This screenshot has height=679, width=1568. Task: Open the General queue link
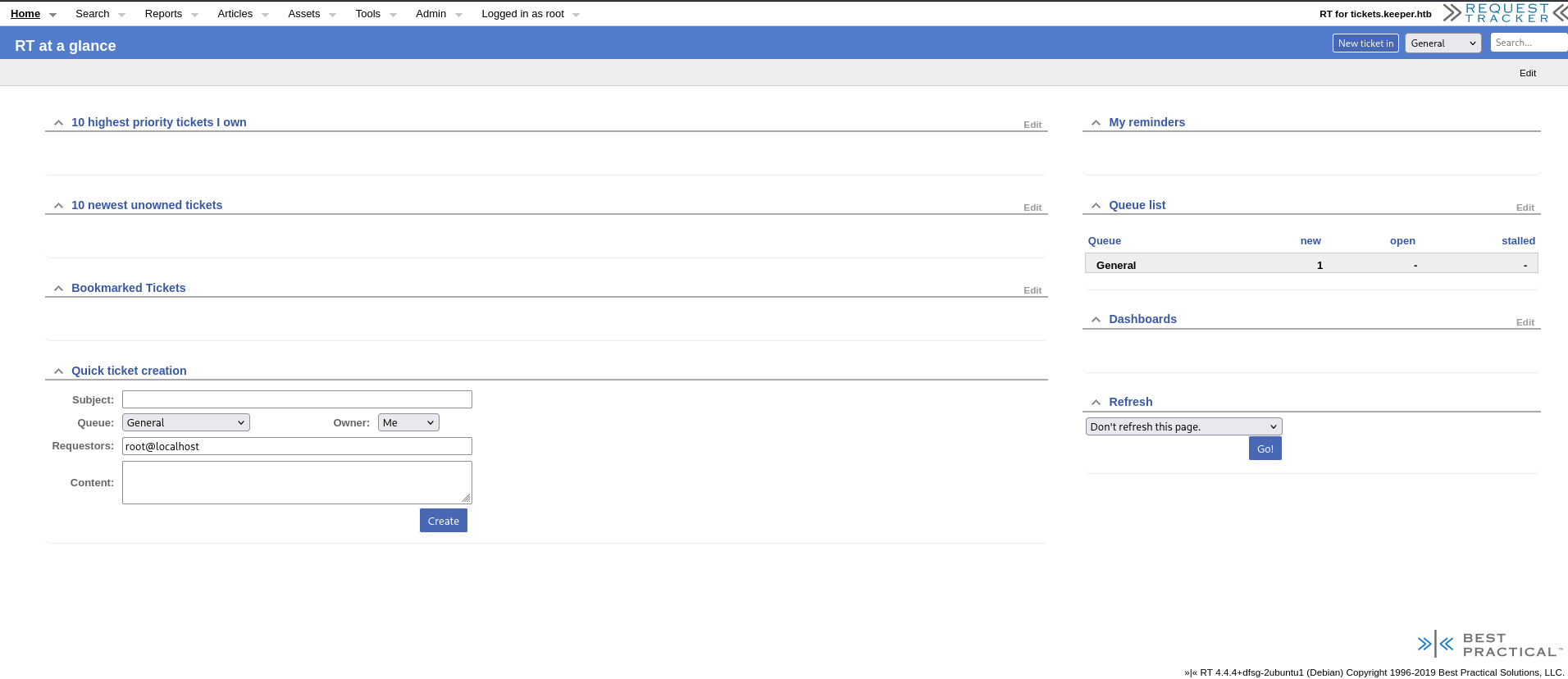click(x=1115, y=265)
